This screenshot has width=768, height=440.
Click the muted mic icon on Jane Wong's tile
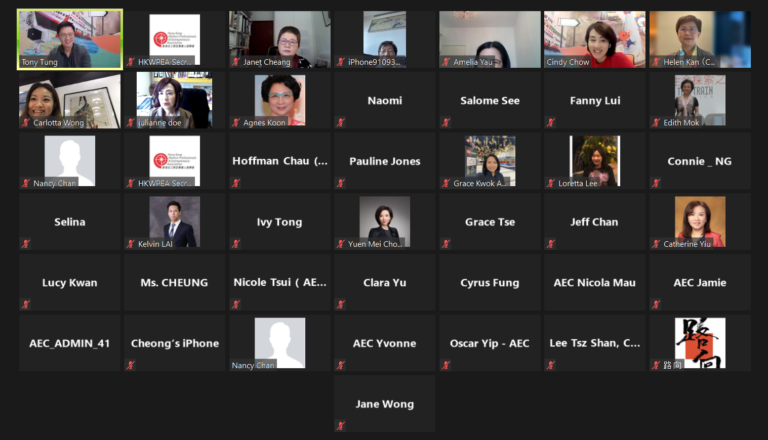[341, 426]
